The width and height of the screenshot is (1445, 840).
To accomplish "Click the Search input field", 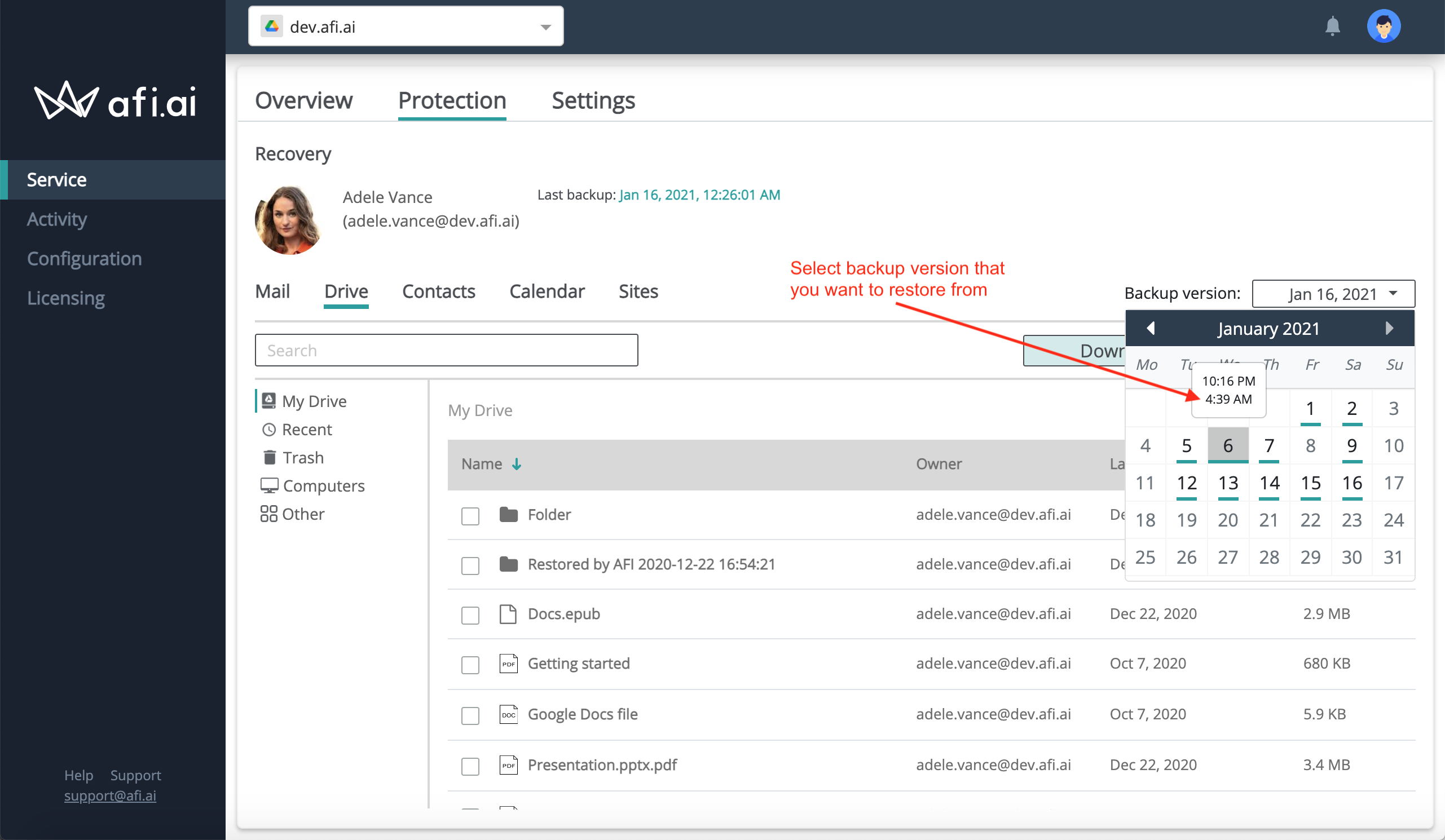I will click(x=446, y=350).
